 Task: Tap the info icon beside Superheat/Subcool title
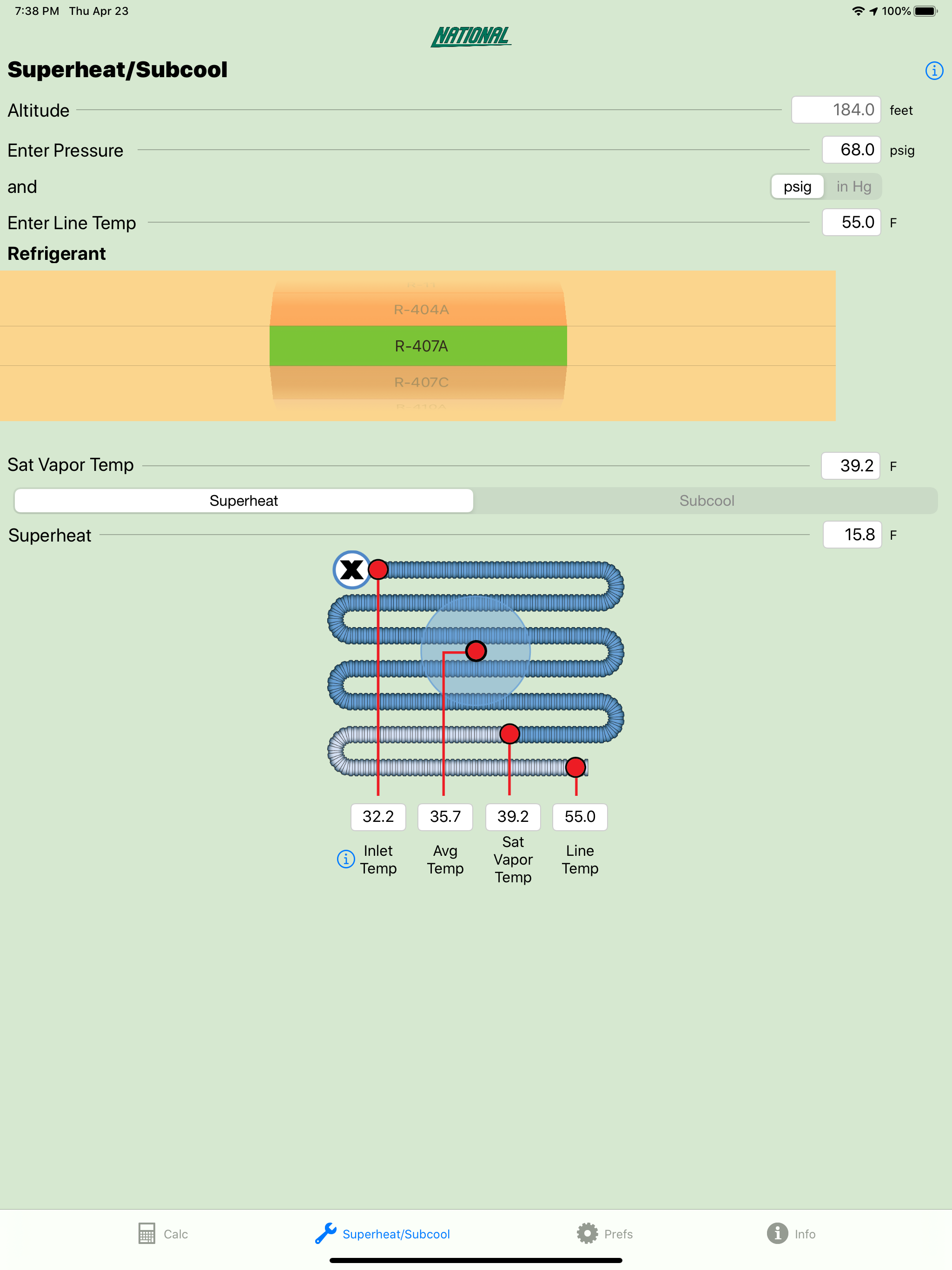(x=933, y=71)
